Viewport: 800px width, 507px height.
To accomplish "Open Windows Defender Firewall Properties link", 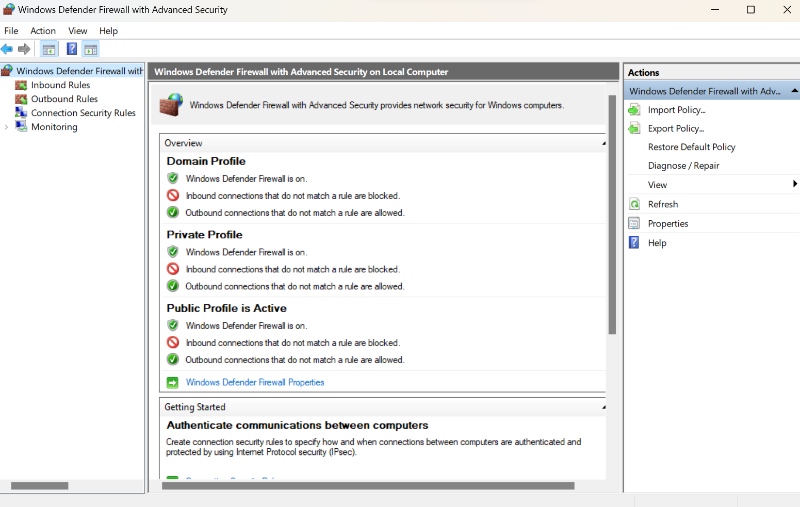I will [255, 382].
